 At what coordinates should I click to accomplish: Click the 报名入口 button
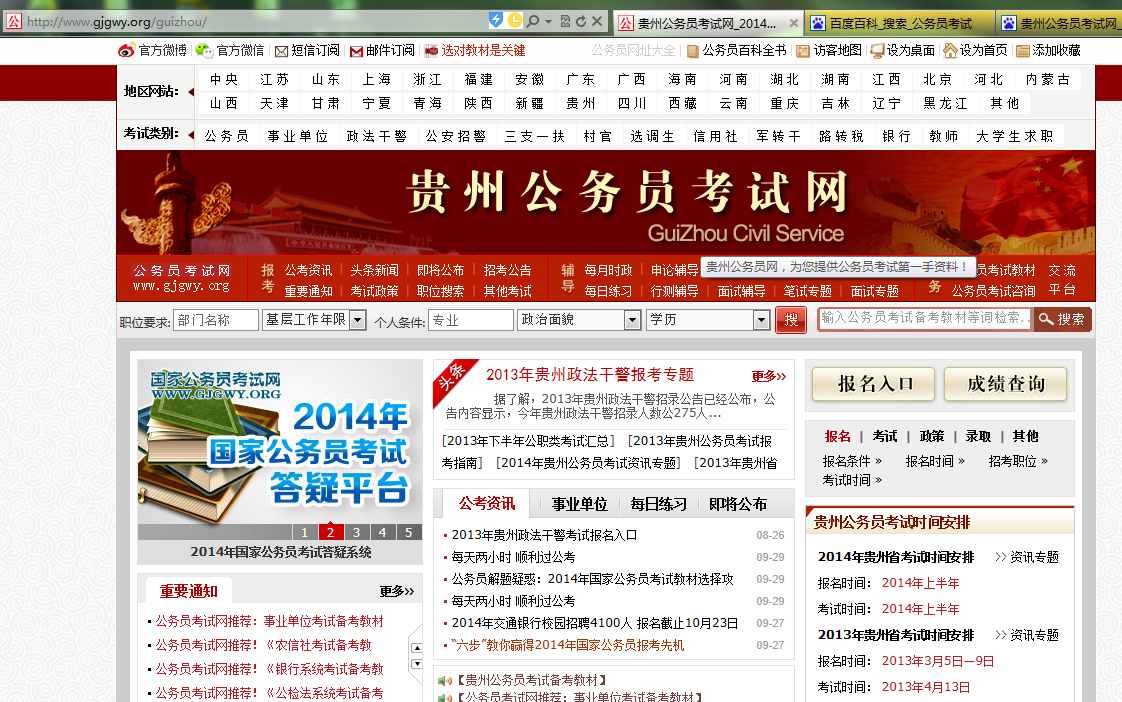pyautogui.click(x=873, y=384)
